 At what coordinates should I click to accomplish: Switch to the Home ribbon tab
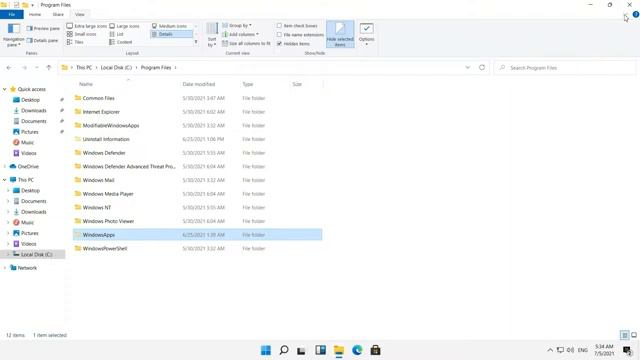pos(35,14)
